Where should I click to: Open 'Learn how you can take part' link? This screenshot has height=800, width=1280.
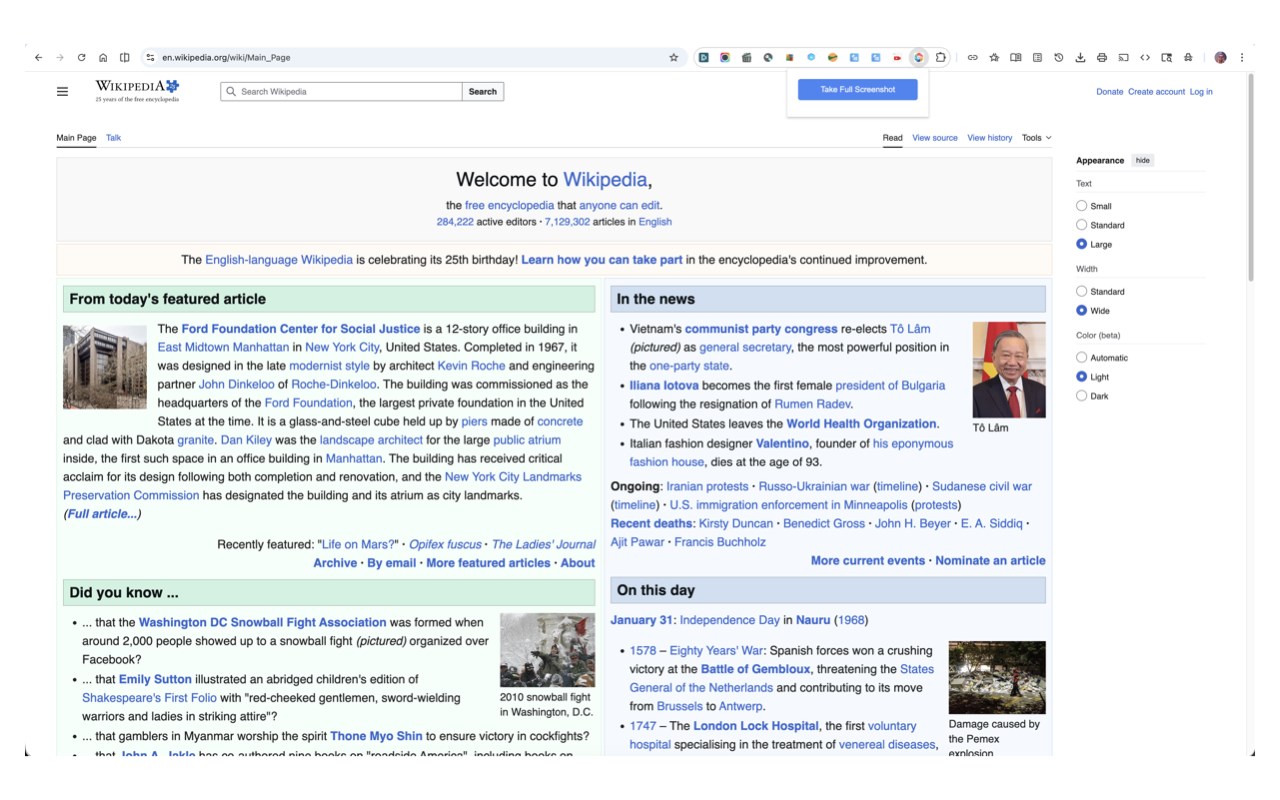tap(602, 260)
